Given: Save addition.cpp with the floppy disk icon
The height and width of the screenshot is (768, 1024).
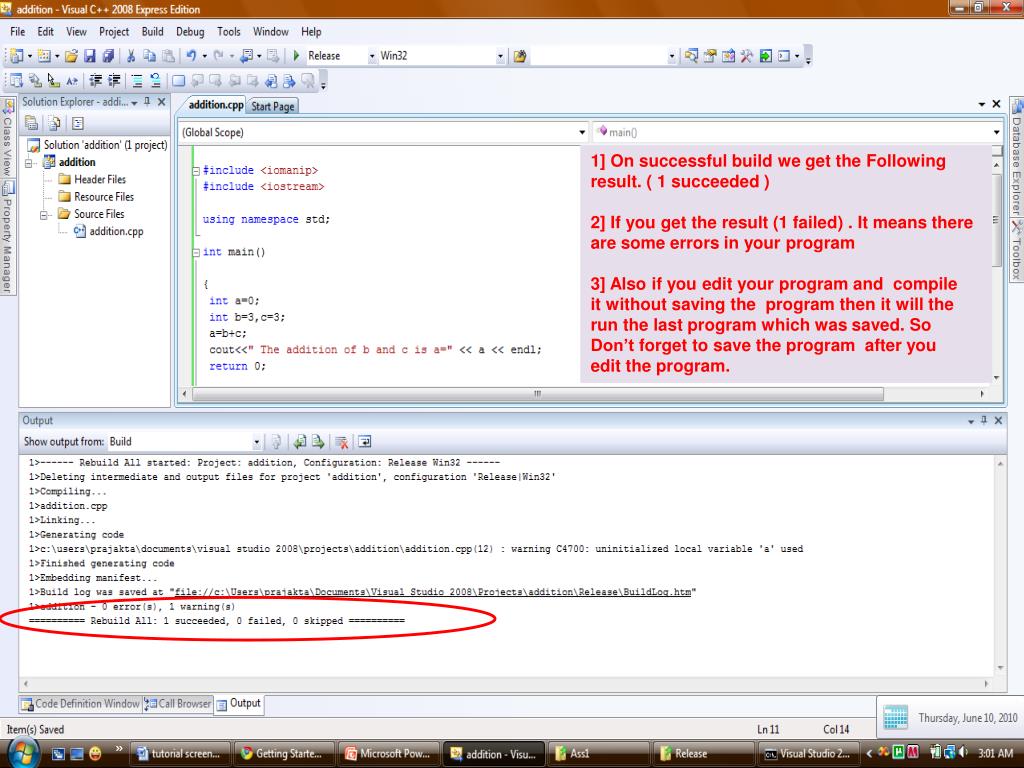Looking at the screenshot, I should [x=90, y=56].
